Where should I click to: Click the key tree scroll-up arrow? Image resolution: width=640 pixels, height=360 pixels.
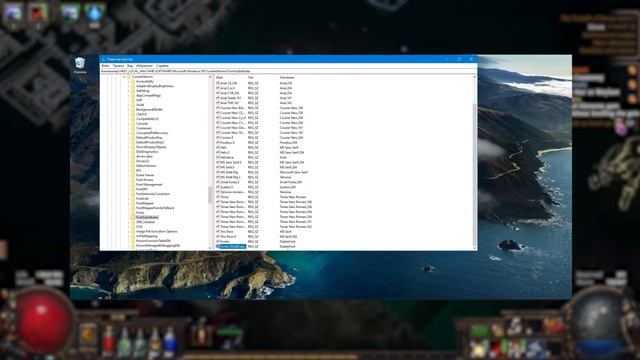coord(210,77)
